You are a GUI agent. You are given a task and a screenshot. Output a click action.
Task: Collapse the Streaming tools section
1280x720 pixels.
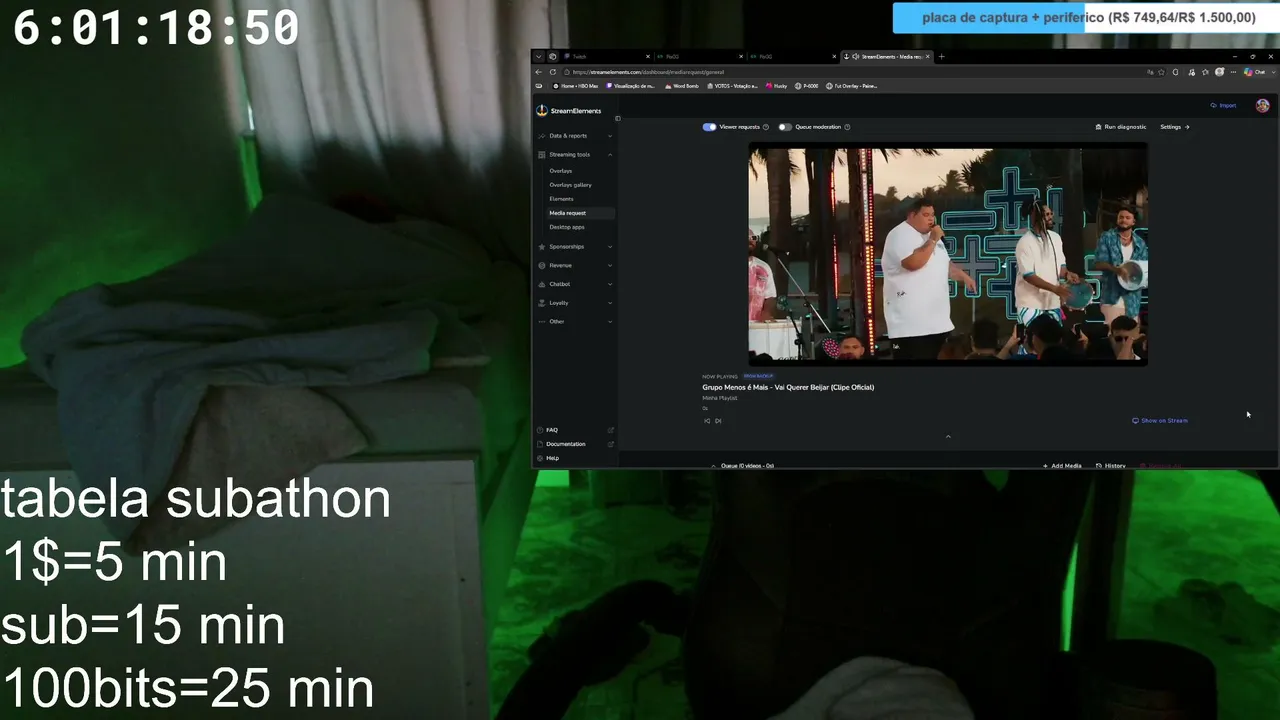575,155
